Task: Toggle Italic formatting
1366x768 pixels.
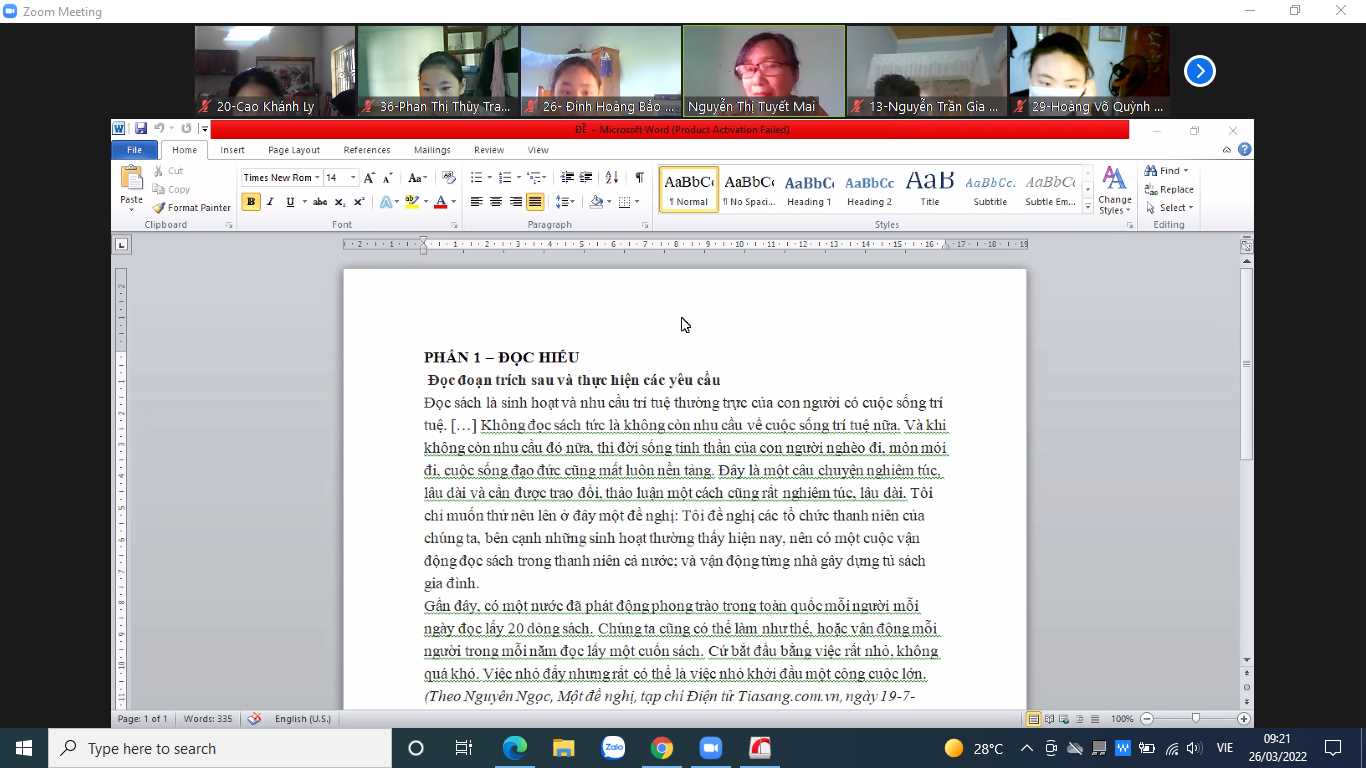Action: [270, 202]
